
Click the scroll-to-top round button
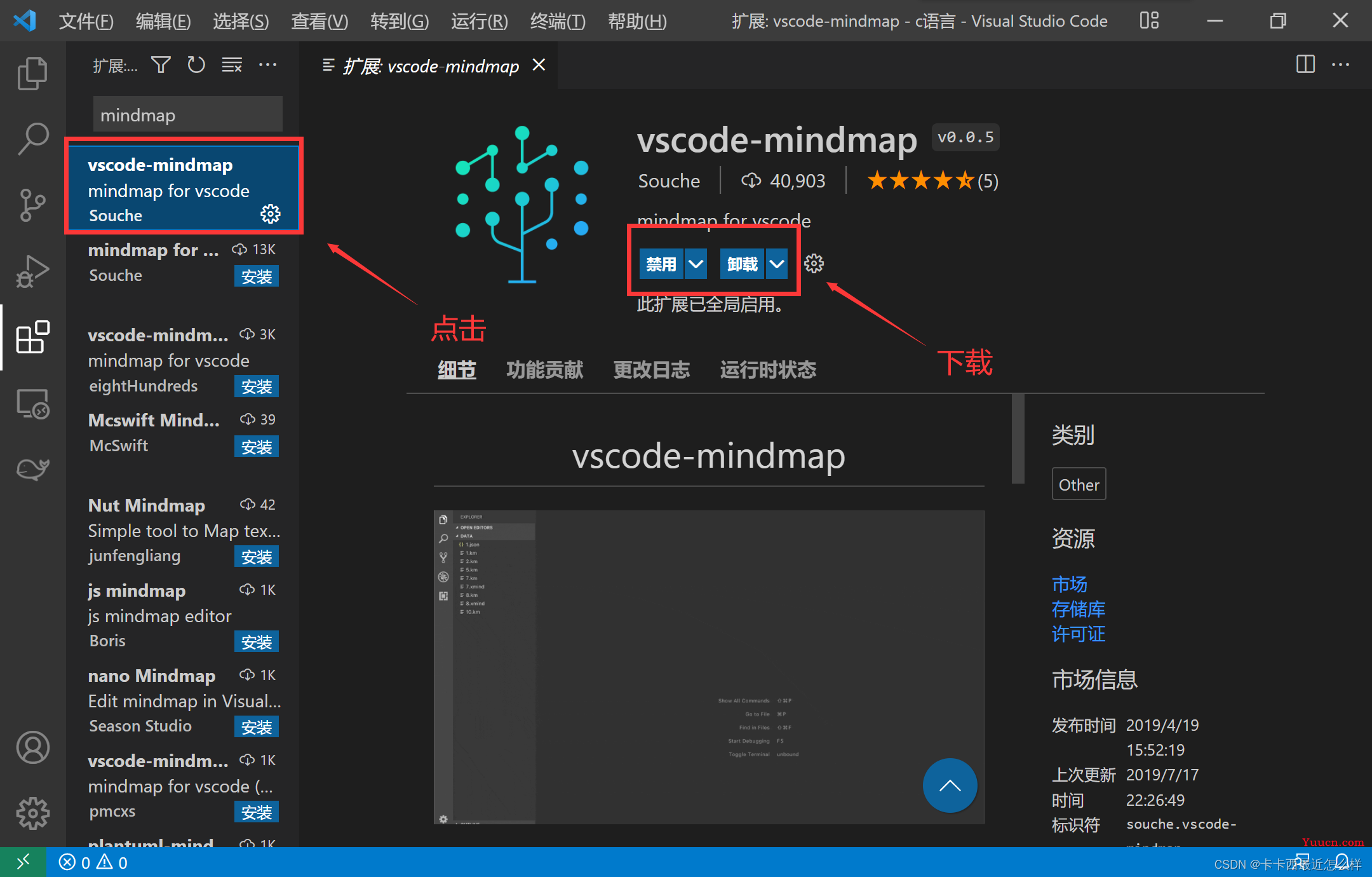[950, 785]
